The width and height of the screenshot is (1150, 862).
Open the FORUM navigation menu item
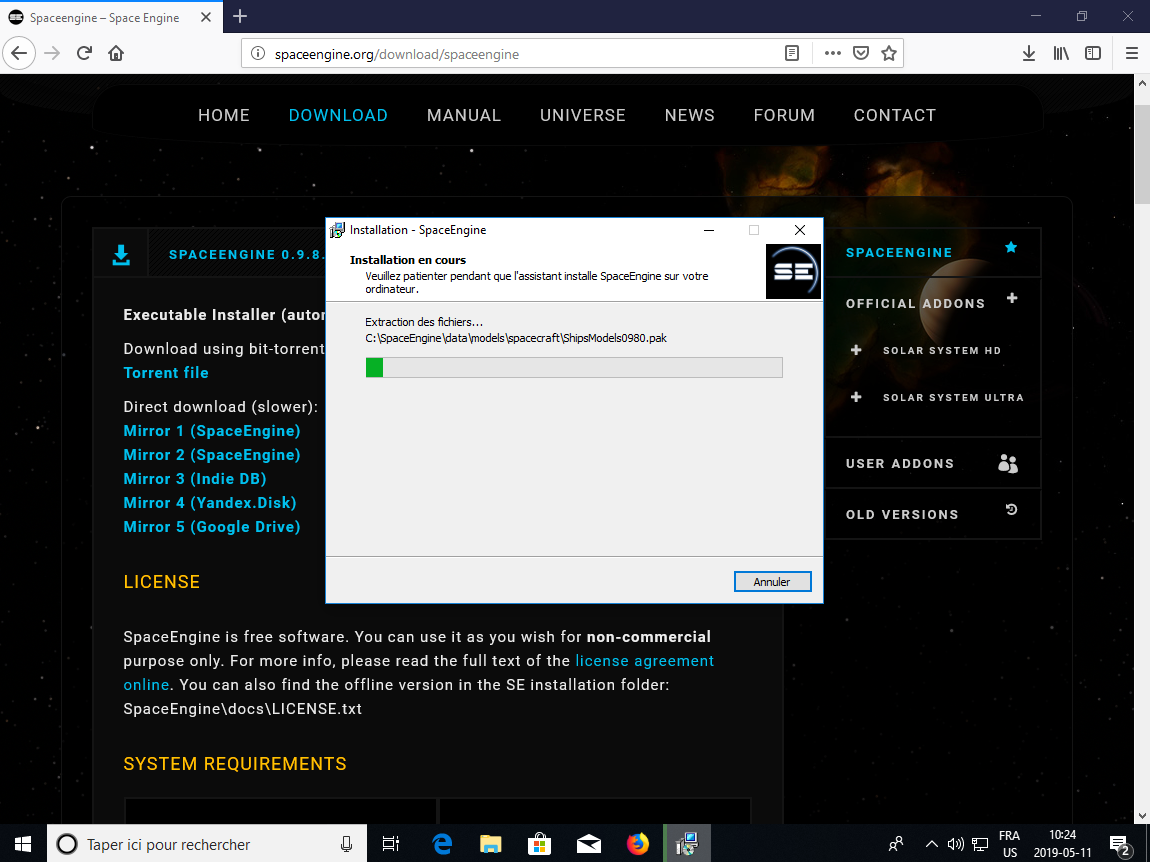(x=784, y=115)
